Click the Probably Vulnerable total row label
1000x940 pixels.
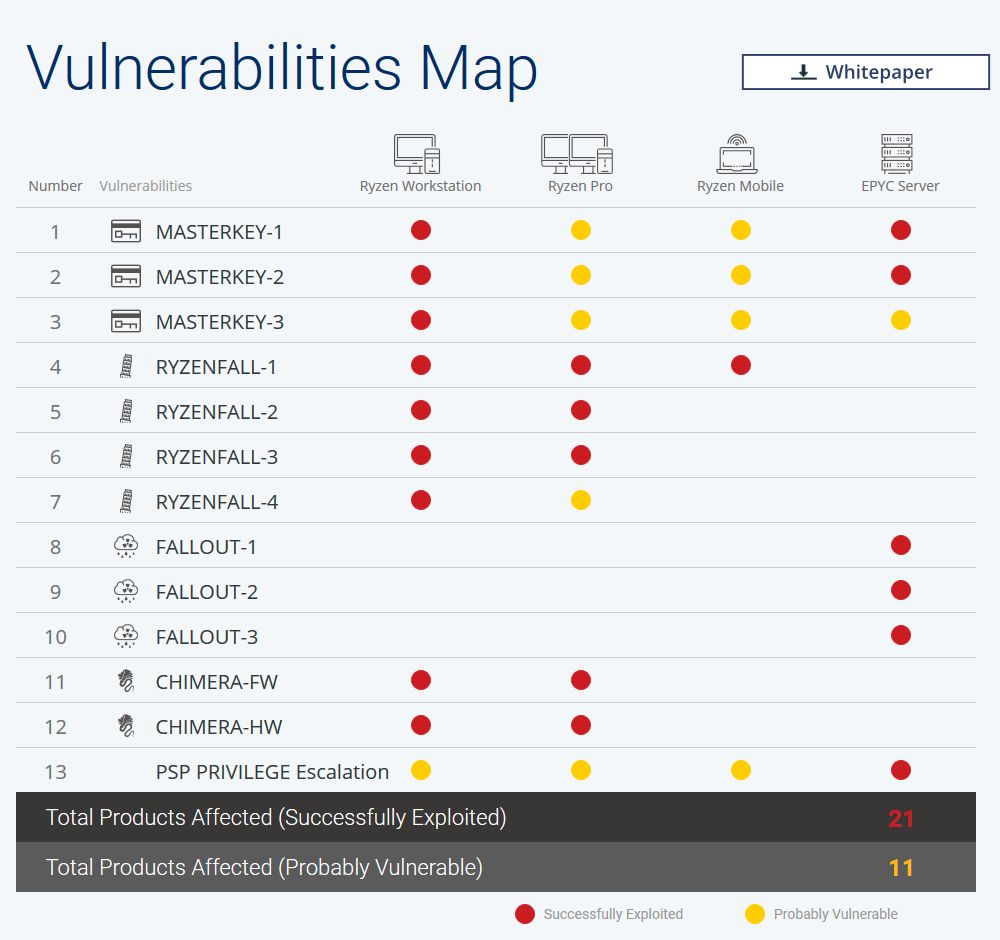(264, 867)
